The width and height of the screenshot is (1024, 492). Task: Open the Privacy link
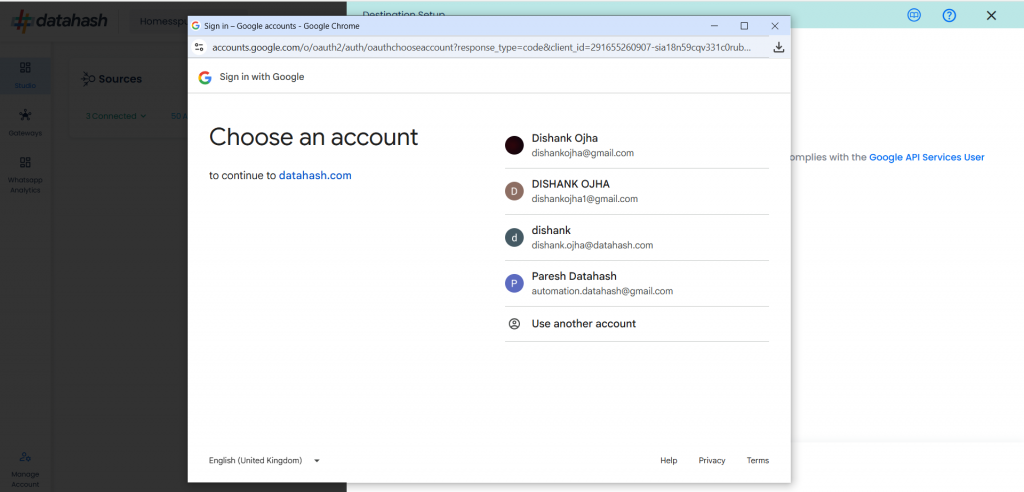tap(712, 461)
